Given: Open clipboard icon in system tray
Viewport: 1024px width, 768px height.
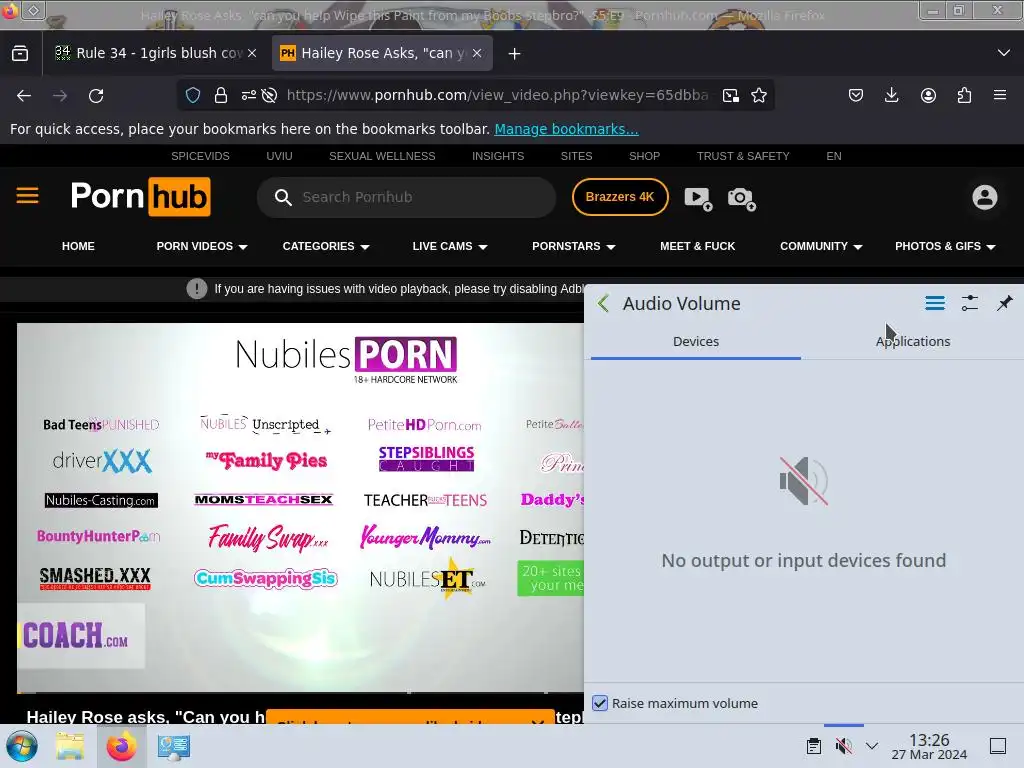Looking at the screenshot, I should click(x=814, y=746).
